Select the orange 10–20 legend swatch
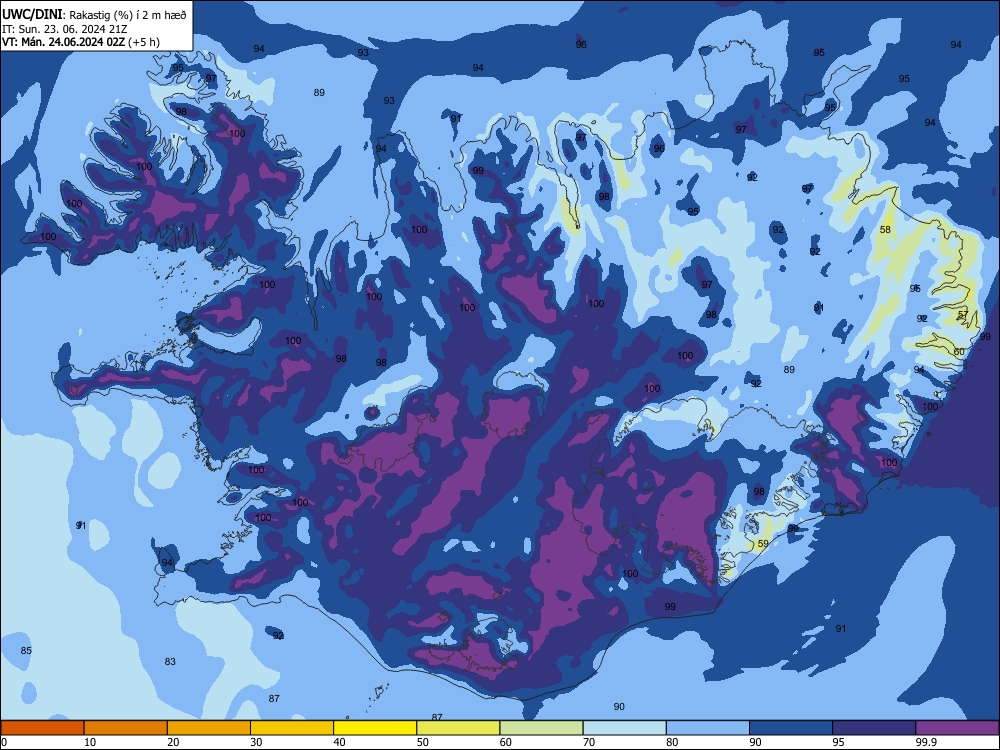Viewport: 1000px width, 750px height. pyautogui.click(x=126, y=728)
